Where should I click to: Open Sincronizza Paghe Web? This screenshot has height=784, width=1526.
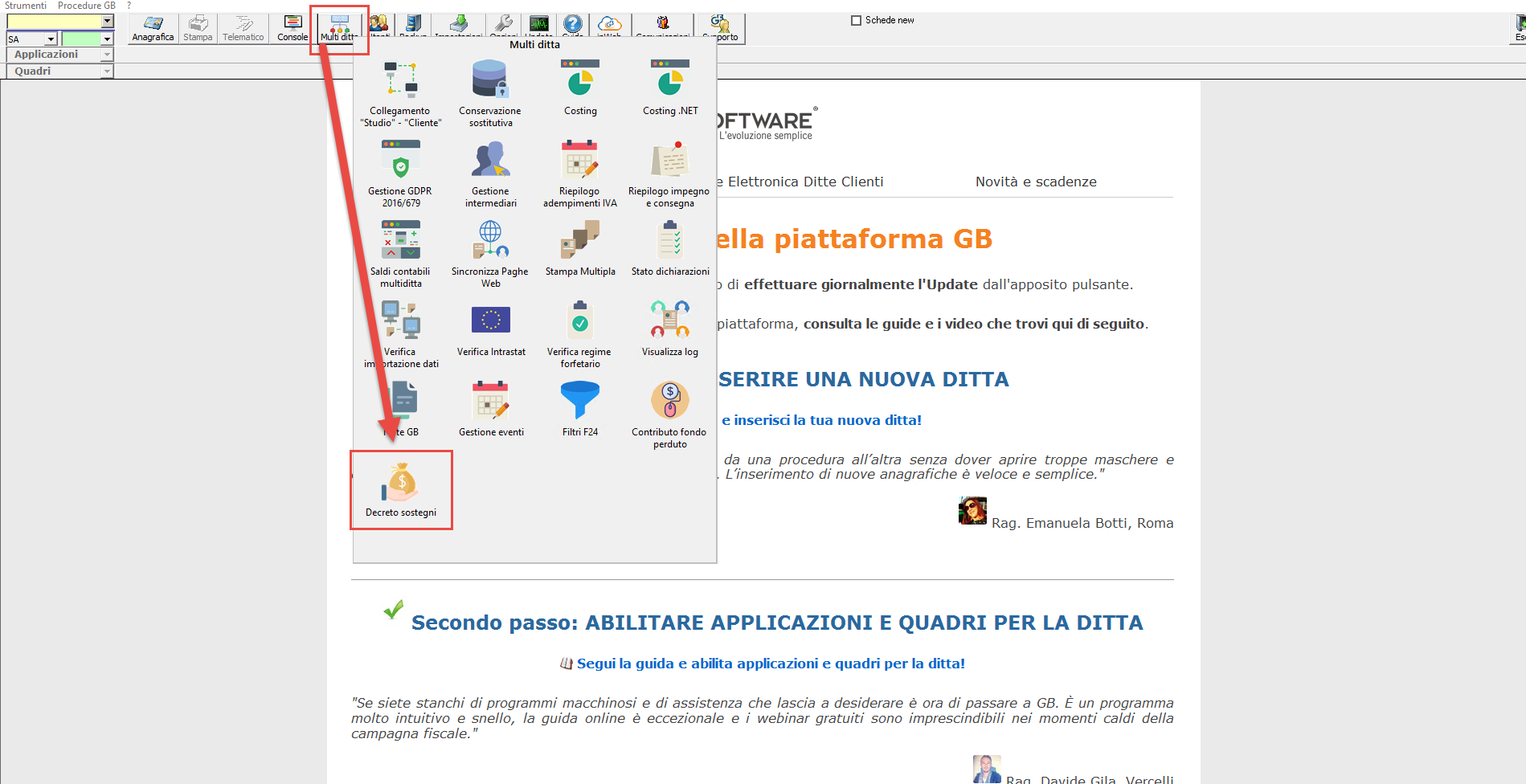pyautogui.click(x=490, y=254)
